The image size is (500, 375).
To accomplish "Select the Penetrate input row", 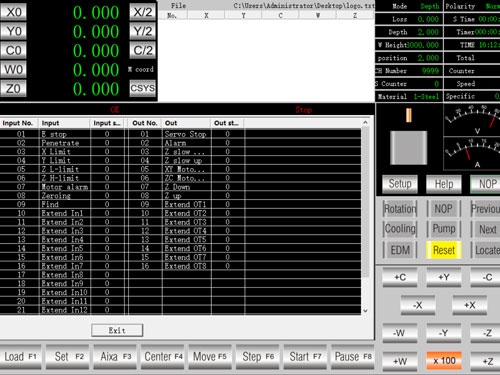I will pyautogui.click(x=62, y=143).
